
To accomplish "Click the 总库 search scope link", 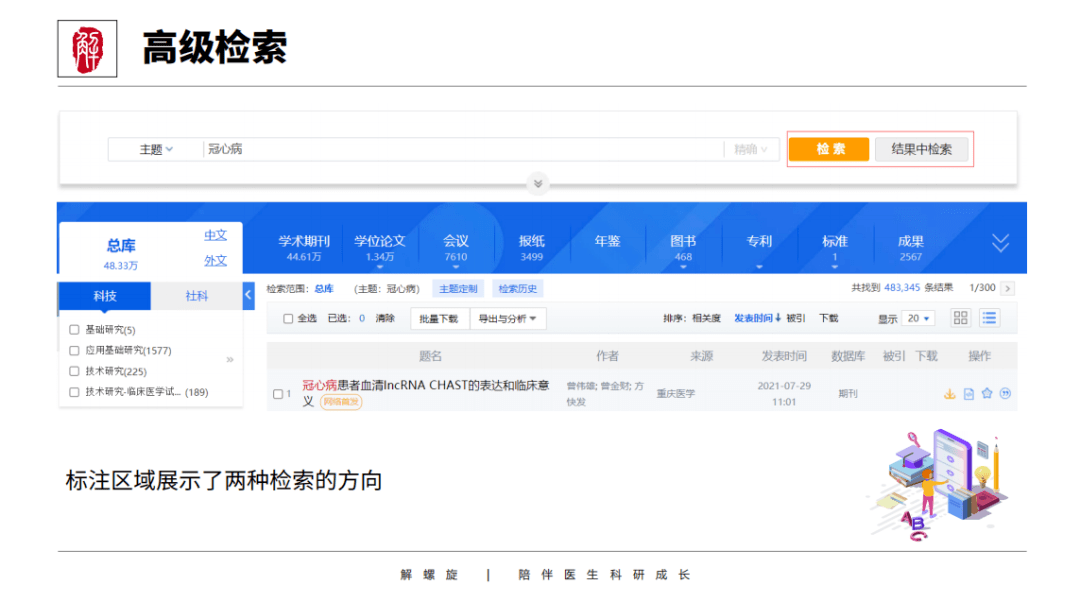I will click(324, 289).
